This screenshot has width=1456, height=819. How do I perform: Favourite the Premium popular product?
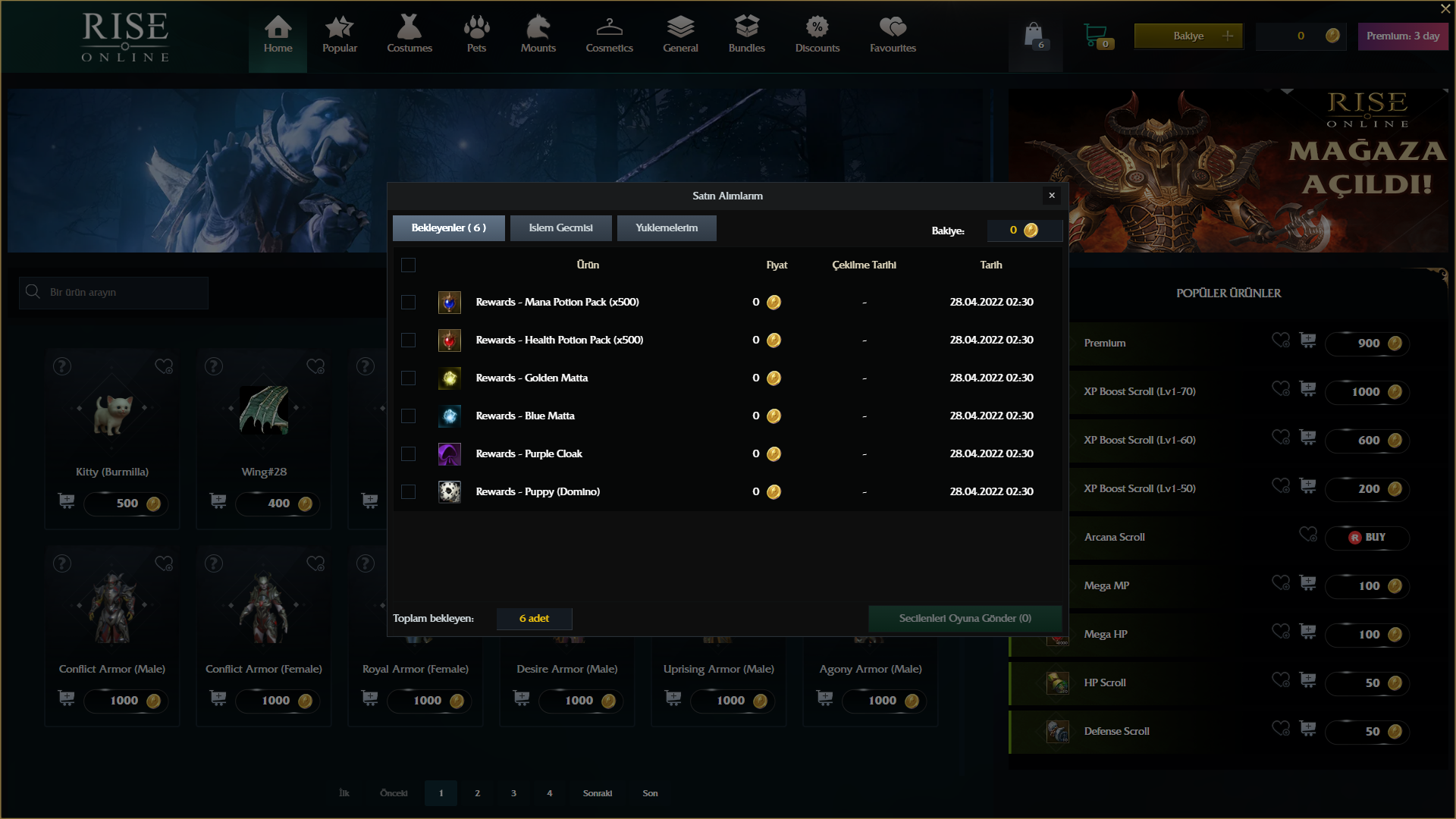(1281, 340)
